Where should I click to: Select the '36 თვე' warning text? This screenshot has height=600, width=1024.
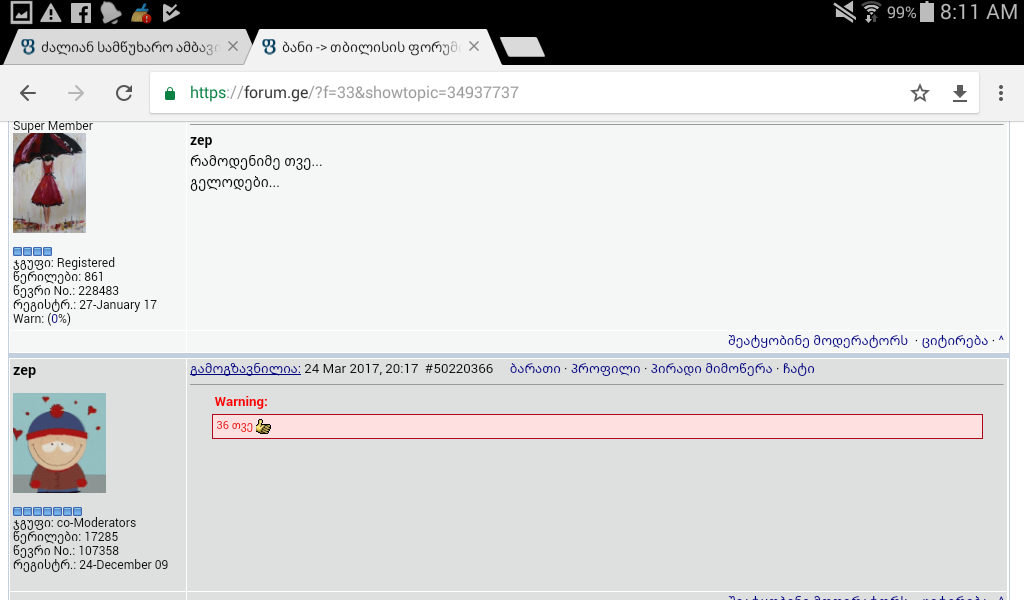(234, 426)
